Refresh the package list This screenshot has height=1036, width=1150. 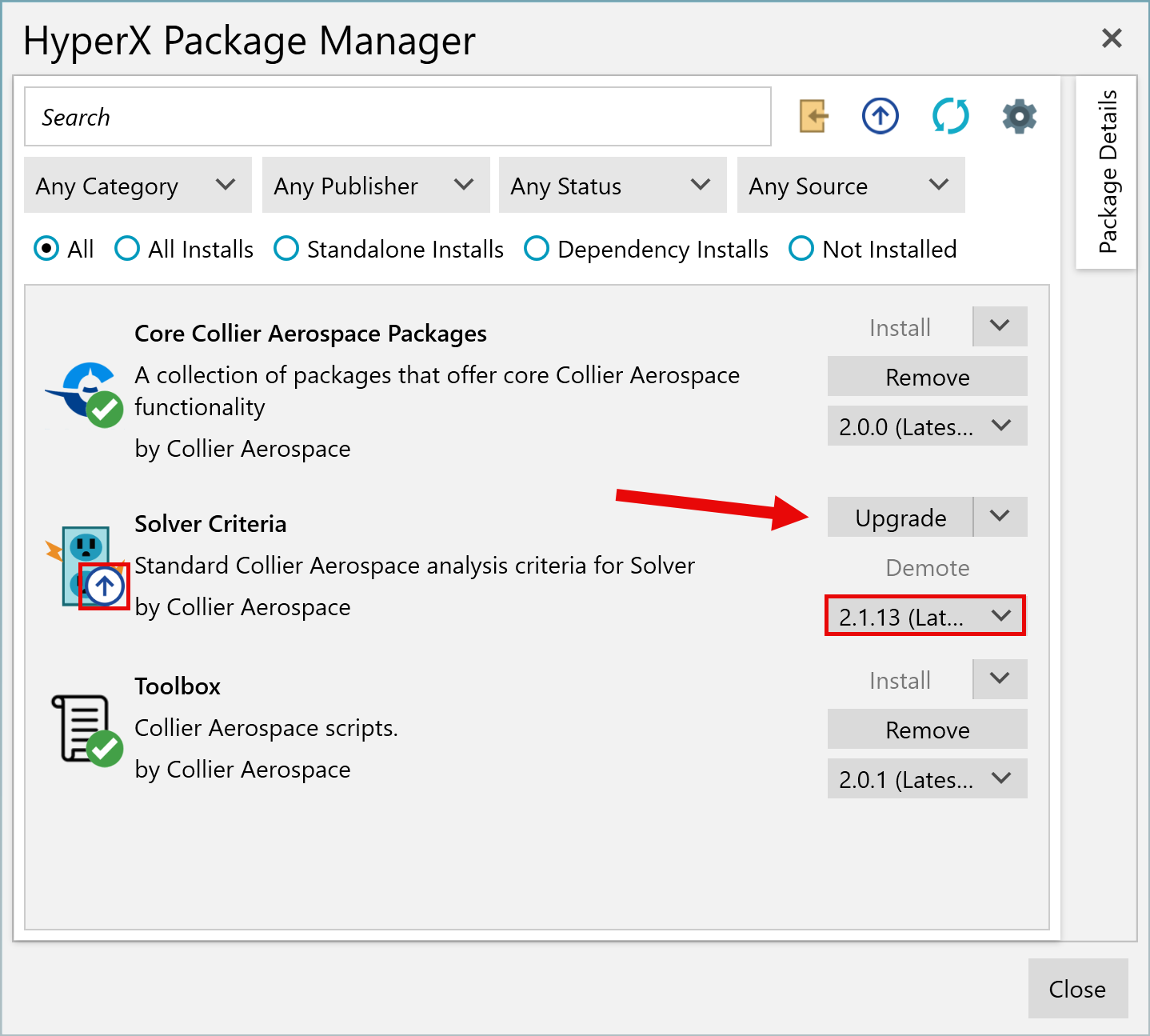point(950,116)
